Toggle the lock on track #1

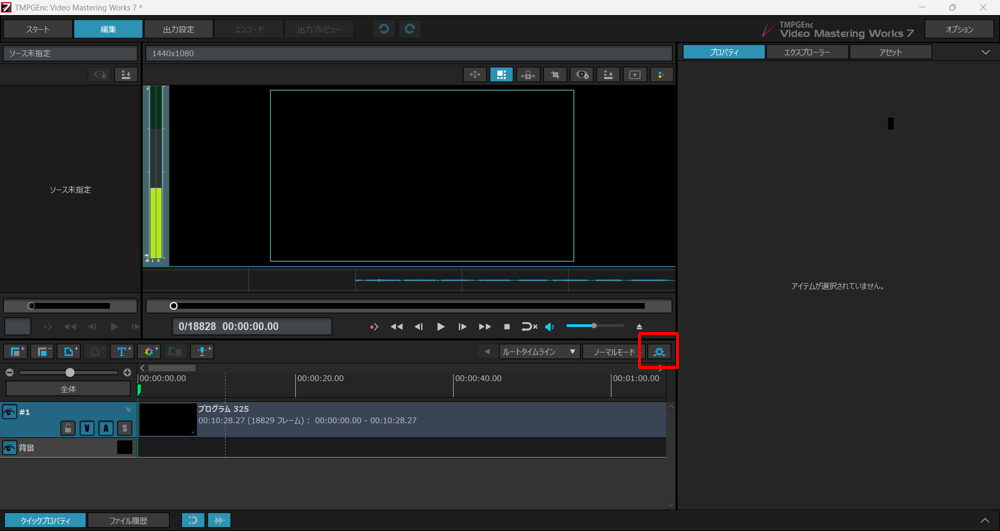pyautogui.click(x=68, y=428)
